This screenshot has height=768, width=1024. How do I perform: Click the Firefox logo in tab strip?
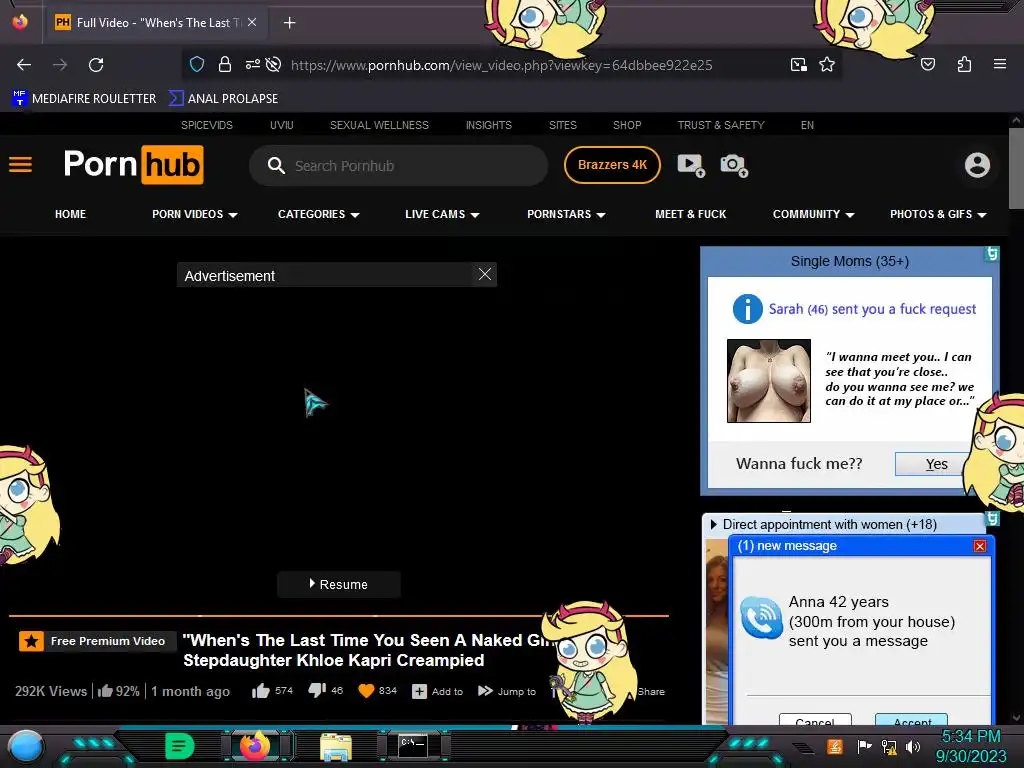click(x=20, y=22)
